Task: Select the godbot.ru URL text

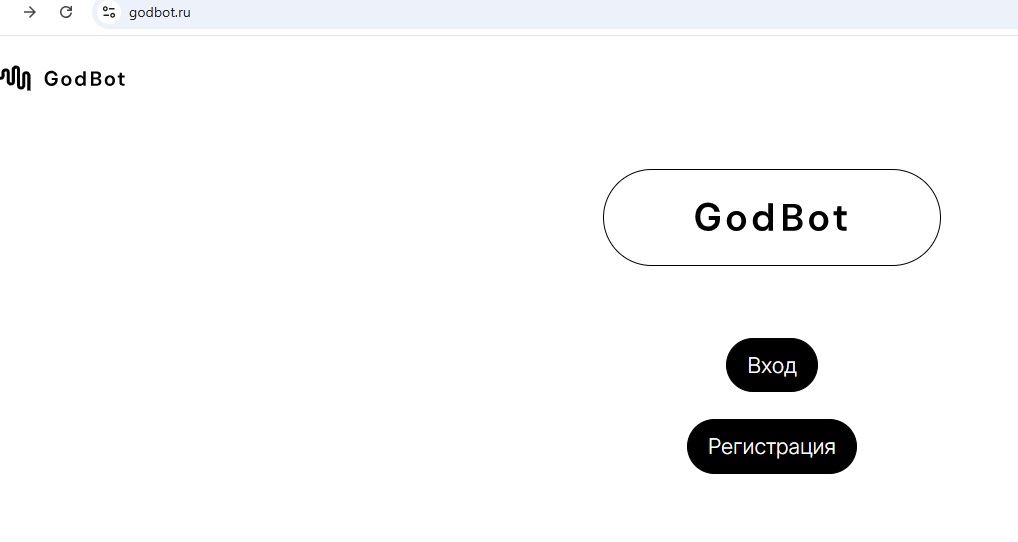Action: (x=159, y=12)
